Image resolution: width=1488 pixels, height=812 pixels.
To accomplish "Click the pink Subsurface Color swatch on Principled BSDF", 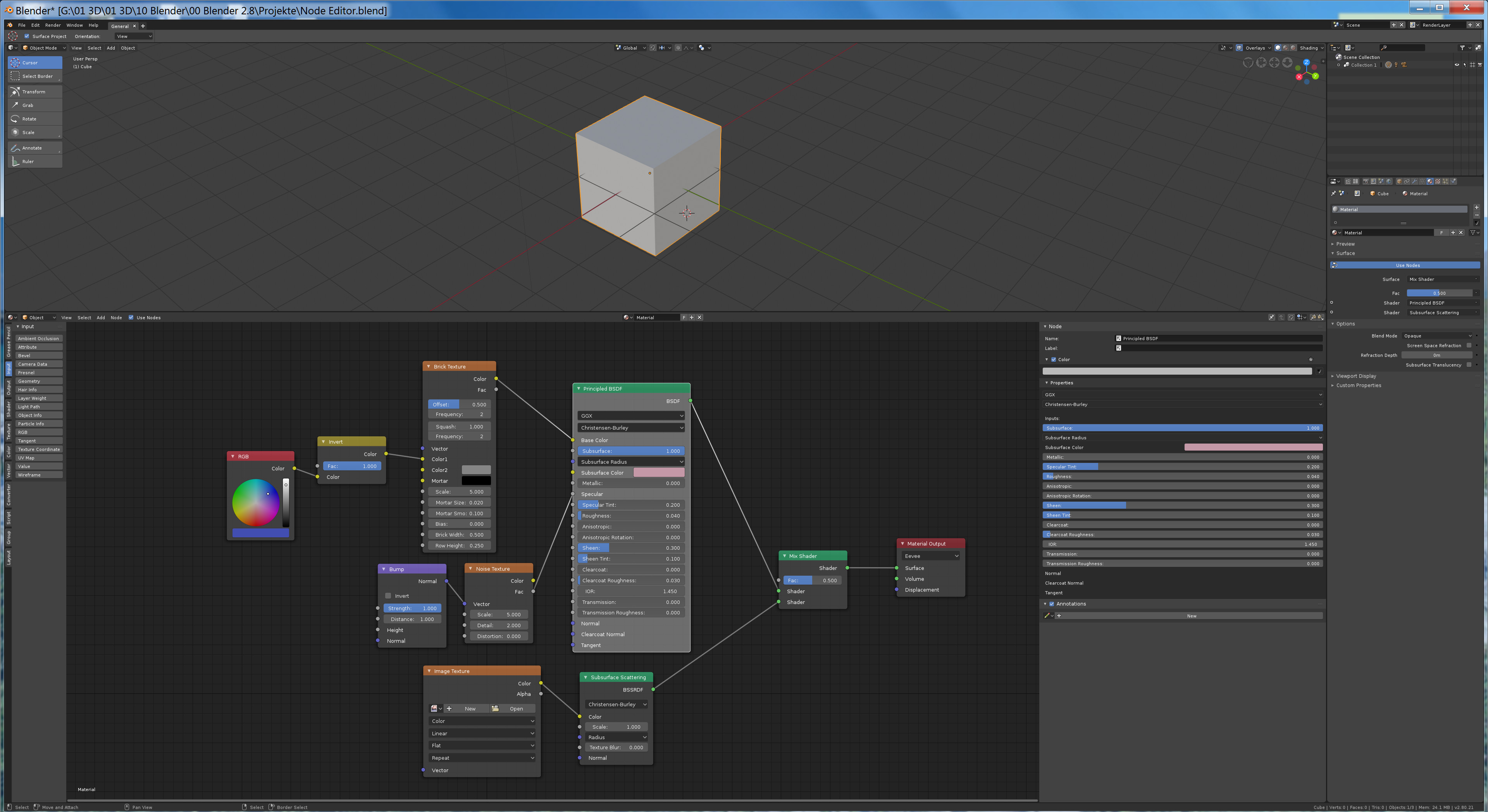I will (658, 473).
